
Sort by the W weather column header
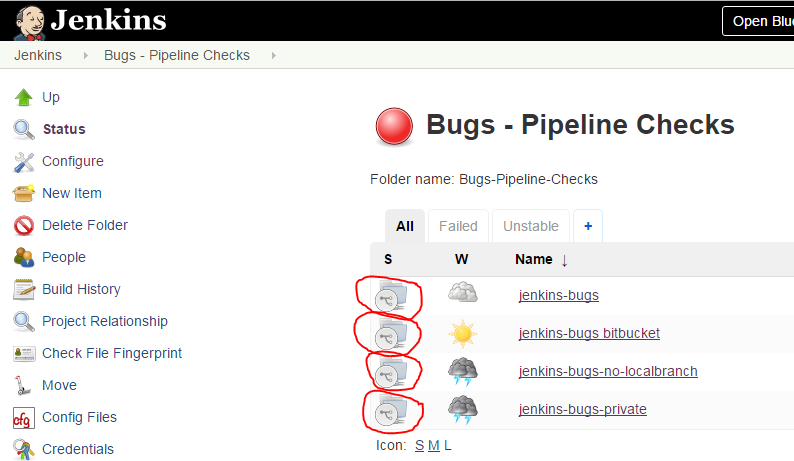click(x=461, y=259)
